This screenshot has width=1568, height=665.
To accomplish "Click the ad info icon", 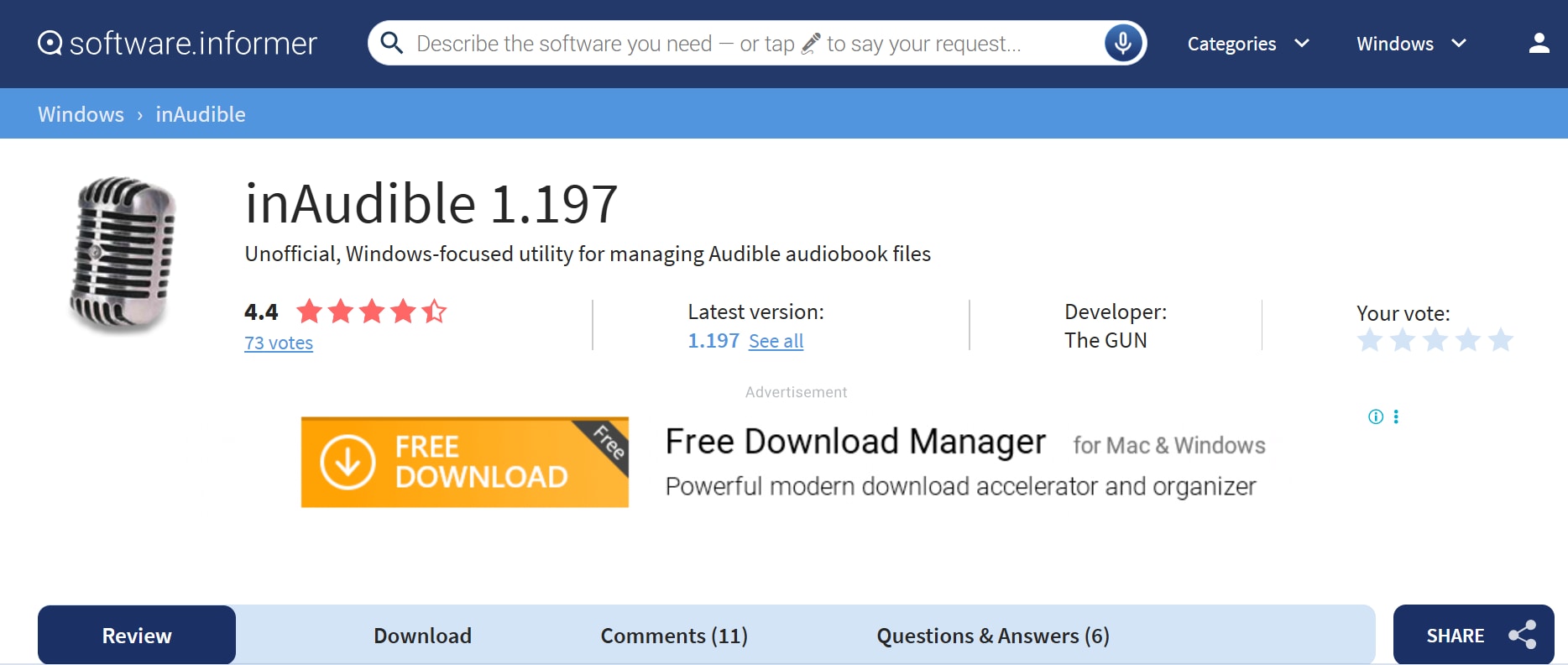I will point(1376,416).
